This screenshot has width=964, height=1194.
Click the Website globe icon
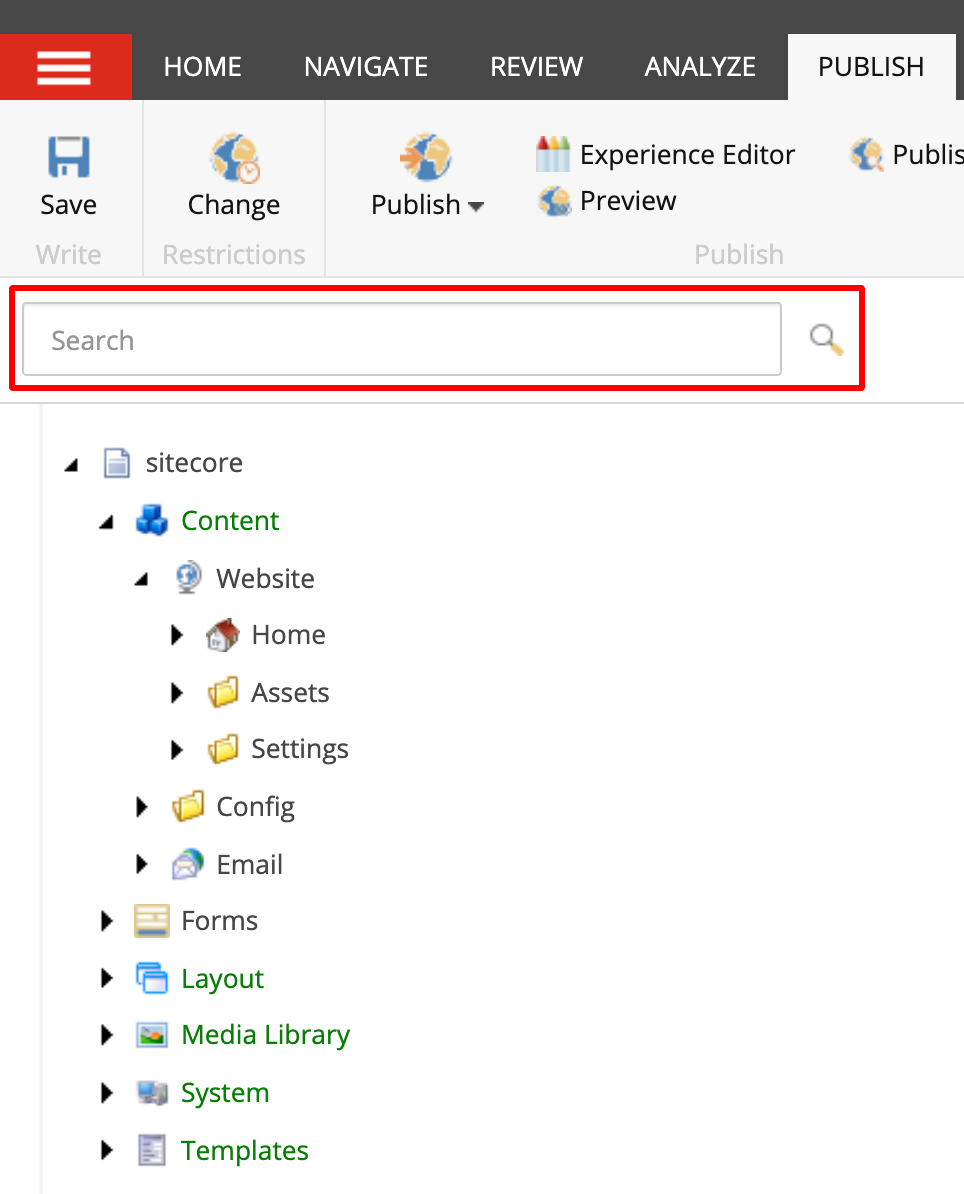[187, 578]
